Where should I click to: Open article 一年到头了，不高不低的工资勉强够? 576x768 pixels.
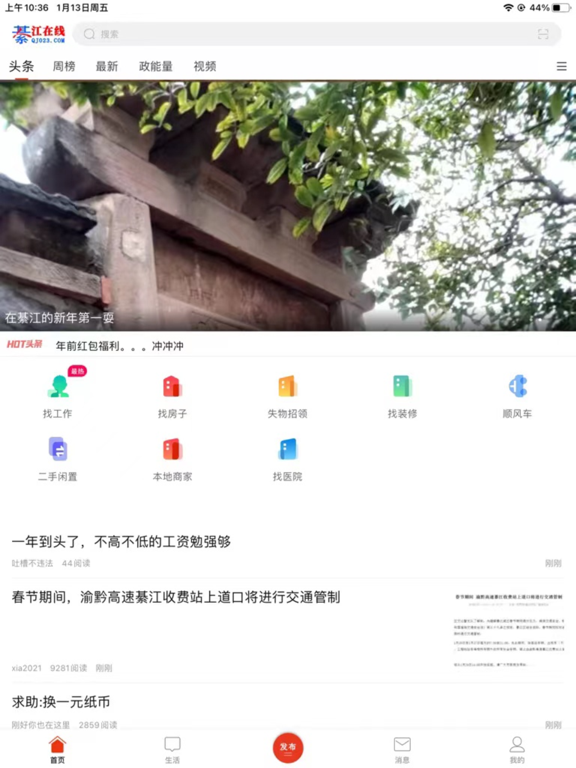[x=121, y=542]
